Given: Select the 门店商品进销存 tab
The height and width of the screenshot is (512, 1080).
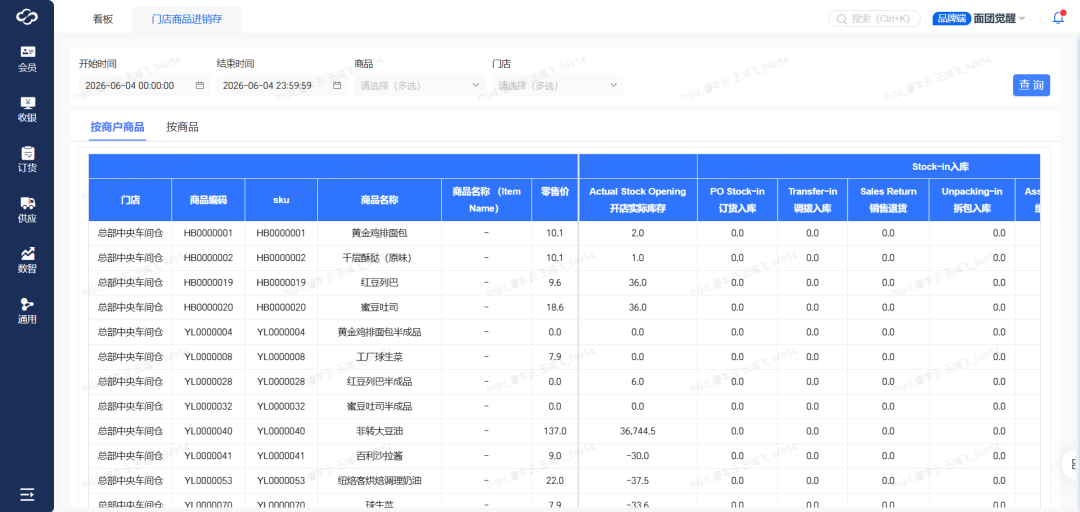Looking at the screenshot, I should pyautogui.click(x=187, y=19).
